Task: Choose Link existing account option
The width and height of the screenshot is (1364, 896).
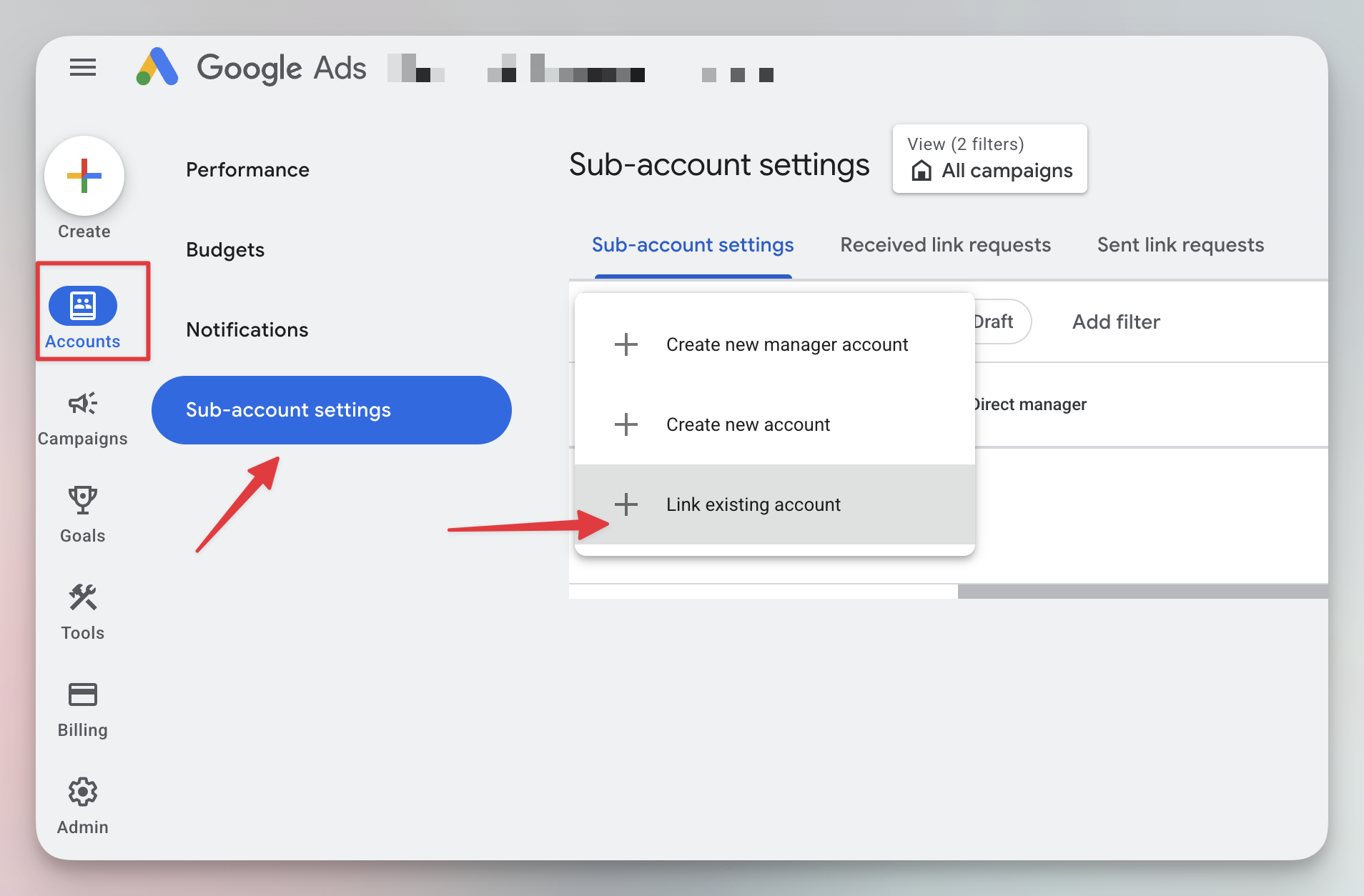Action: pos(775,504)
